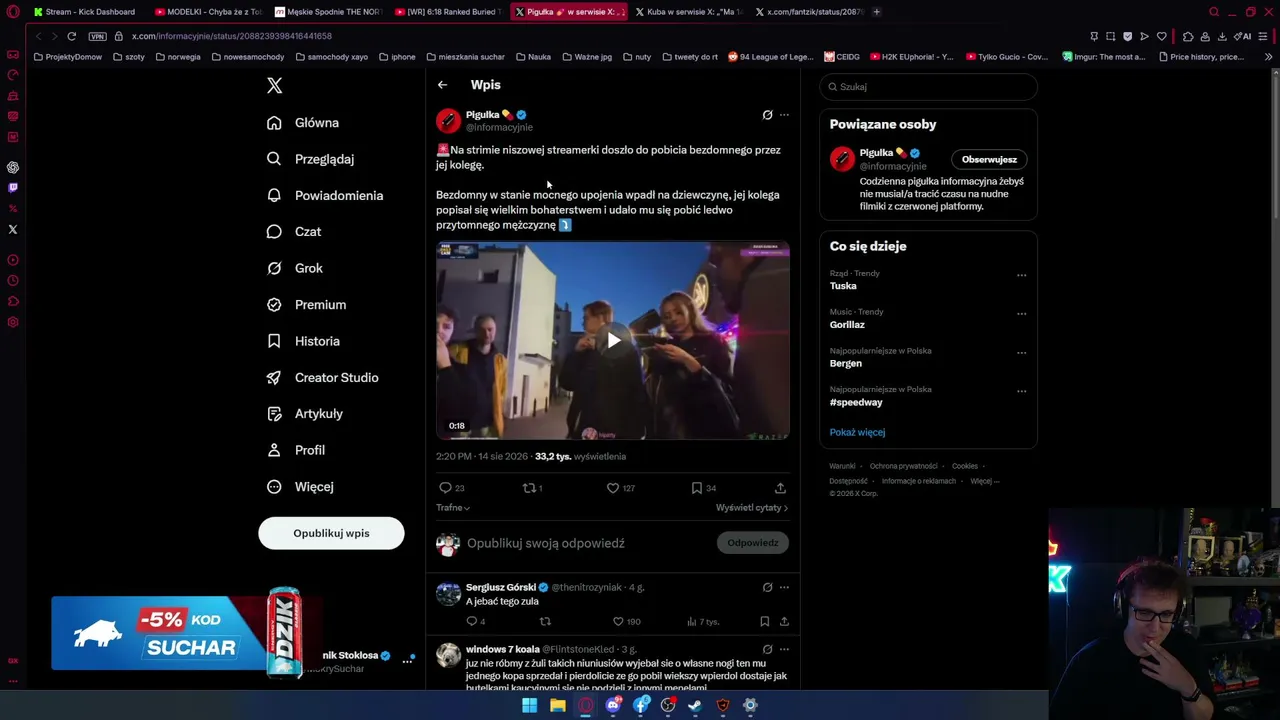Switch to the Męskie Spodnie THE NORTH tab
1280x720 pixels.
tap(328, 12)
